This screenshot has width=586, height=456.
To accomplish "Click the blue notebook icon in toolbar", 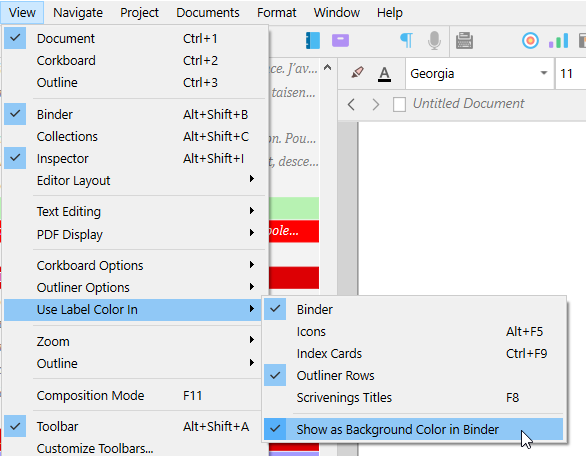I will pyautogui.click(x=313, y=40).
